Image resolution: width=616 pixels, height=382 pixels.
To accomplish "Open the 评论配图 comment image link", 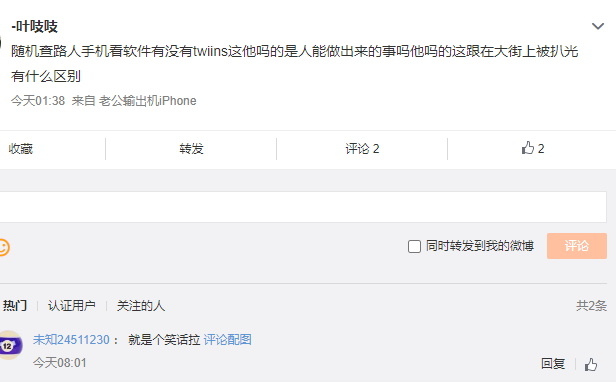I will click(227, 340).
